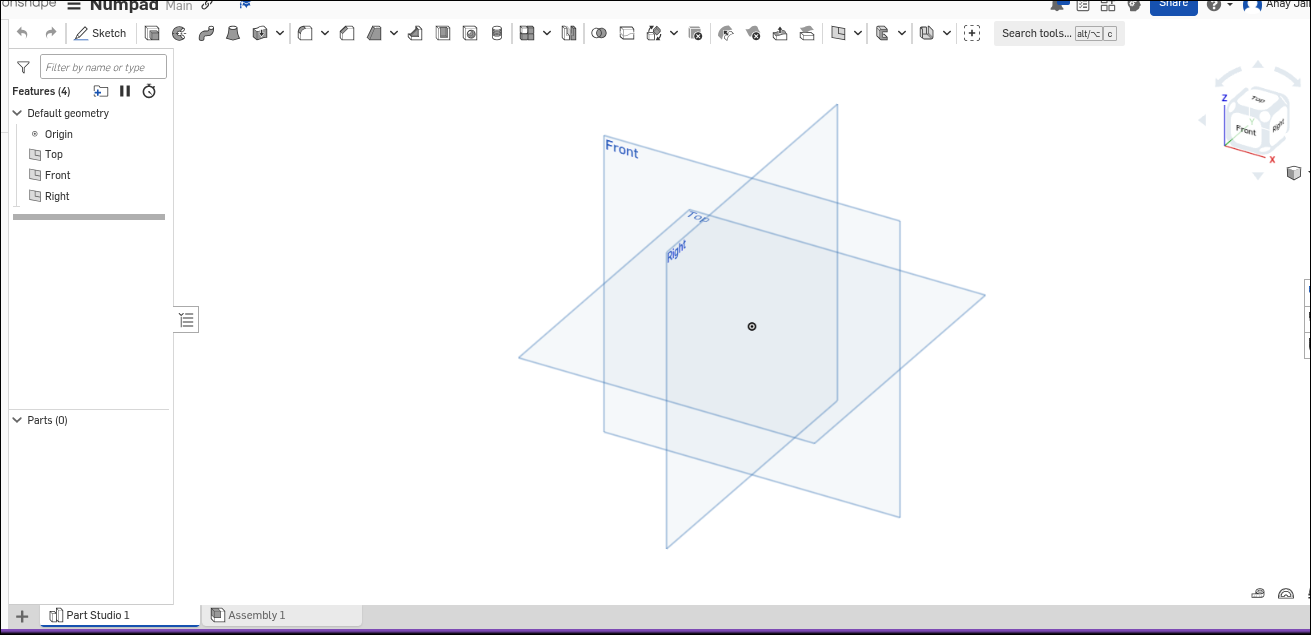
Task: Select the Boolean tool
Action: 599,33
